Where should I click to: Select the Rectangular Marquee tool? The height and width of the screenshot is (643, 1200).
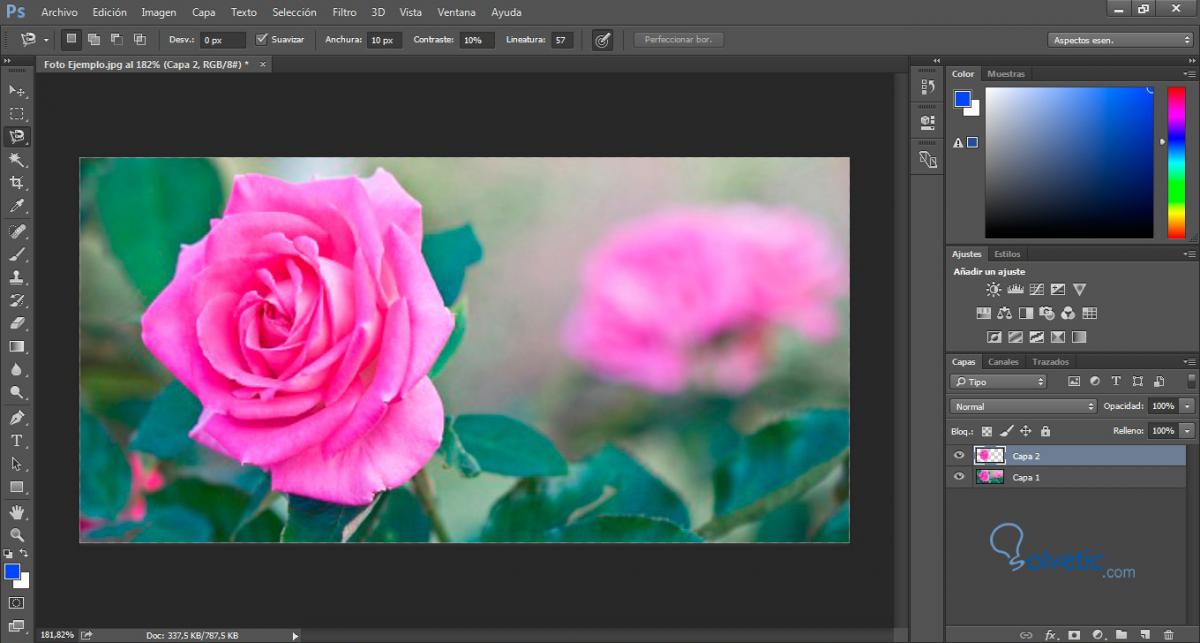coord(17,114)
